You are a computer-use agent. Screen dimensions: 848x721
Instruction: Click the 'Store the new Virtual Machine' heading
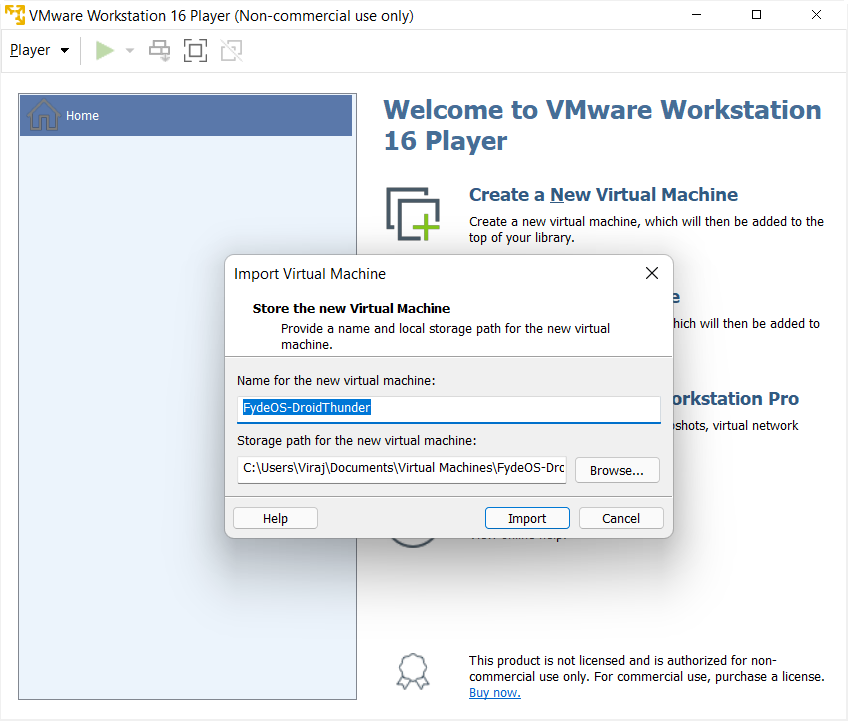point(352,308)
